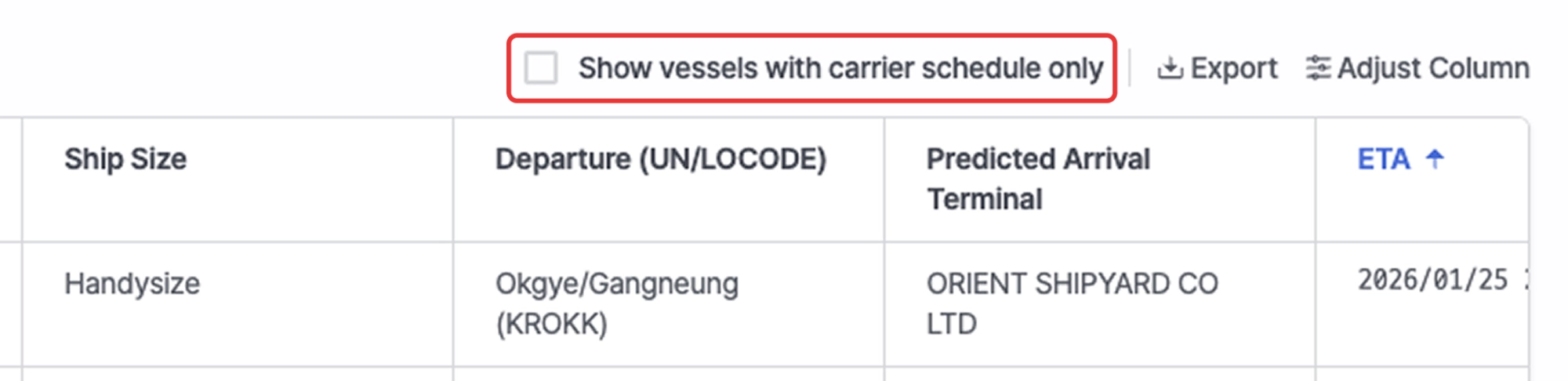This screenshot has width=1568, height=381.
Task: Click the Adjust Column sliders icon
Action: pyautogui.click(x=1318, y=69)
